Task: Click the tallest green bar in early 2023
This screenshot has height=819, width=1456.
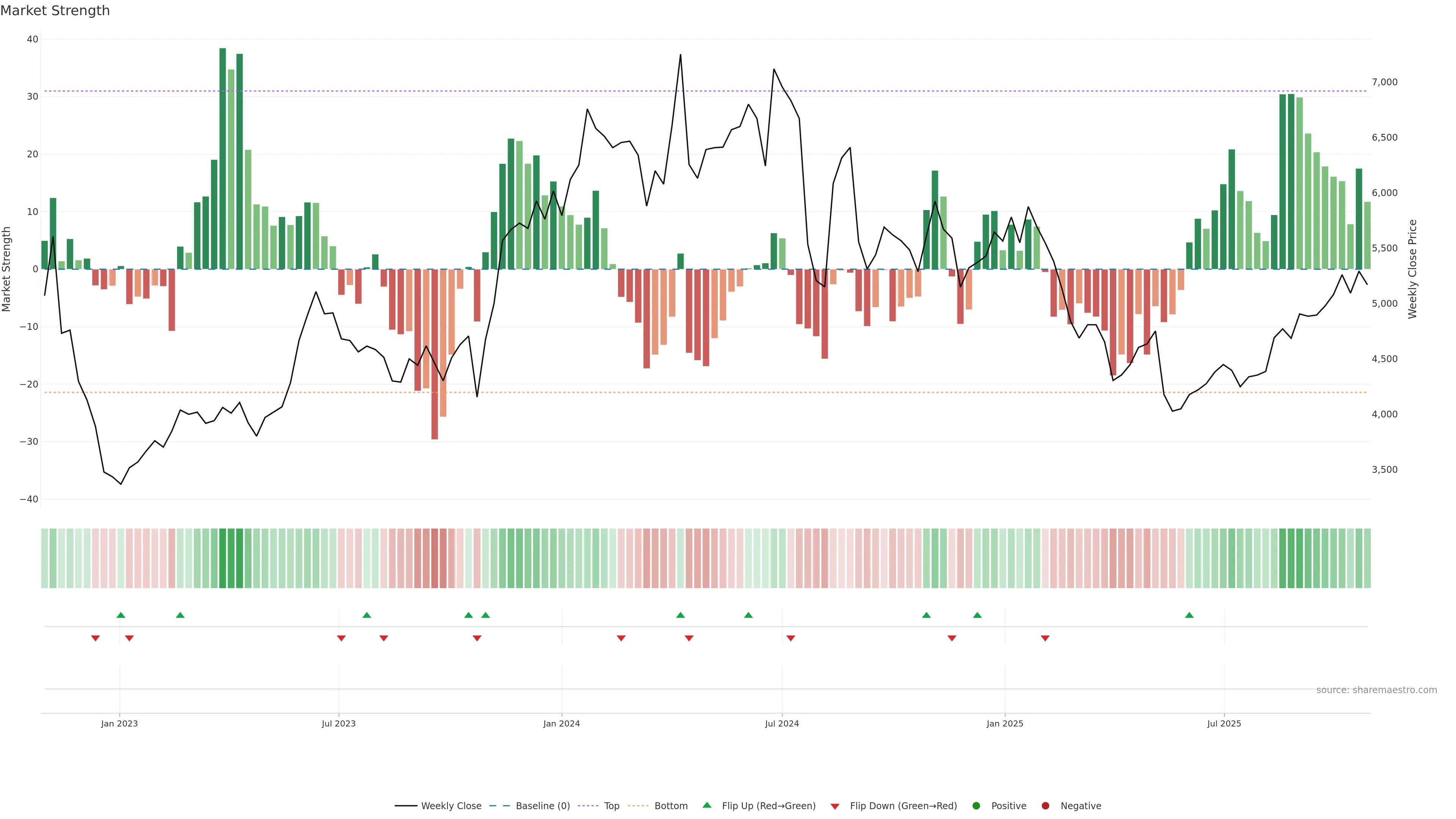Action: pyautogui.click(x=223, y=158)
